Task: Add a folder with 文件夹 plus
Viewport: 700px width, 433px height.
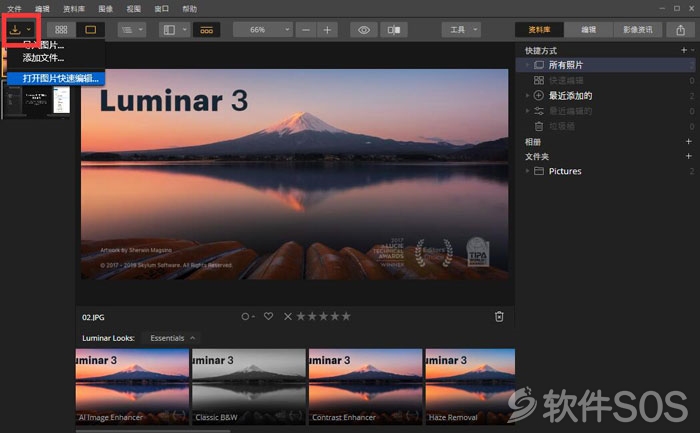Action: pos(688,156)
